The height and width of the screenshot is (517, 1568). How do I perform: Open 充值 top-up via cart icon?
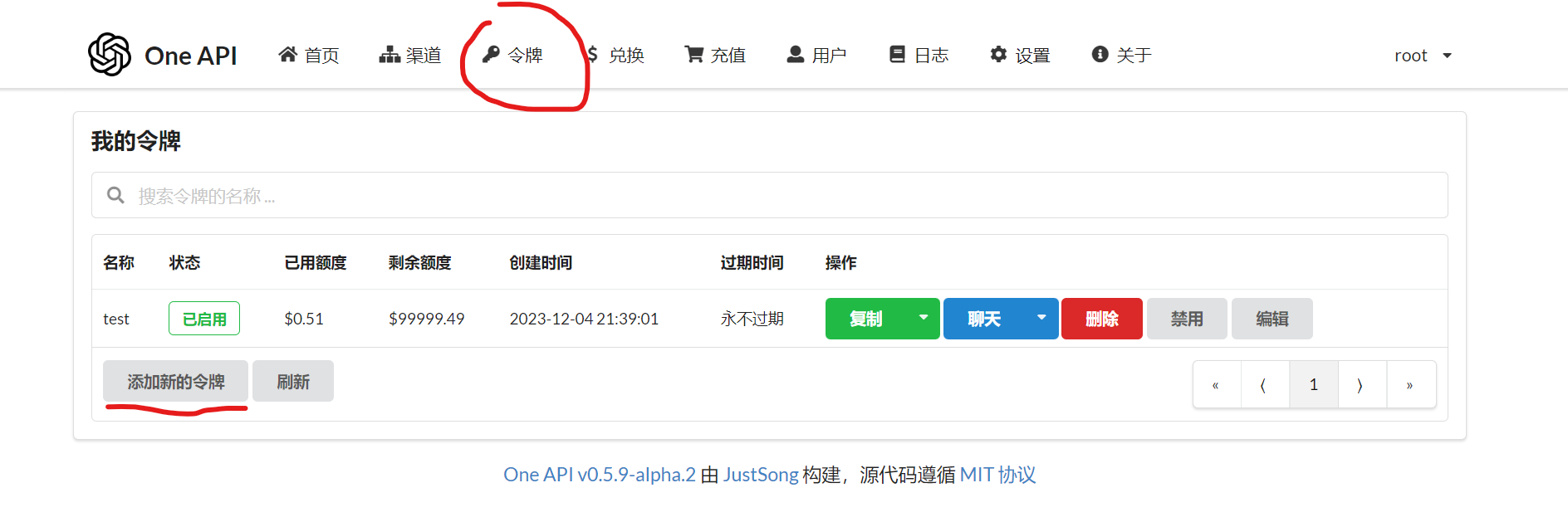693,55
